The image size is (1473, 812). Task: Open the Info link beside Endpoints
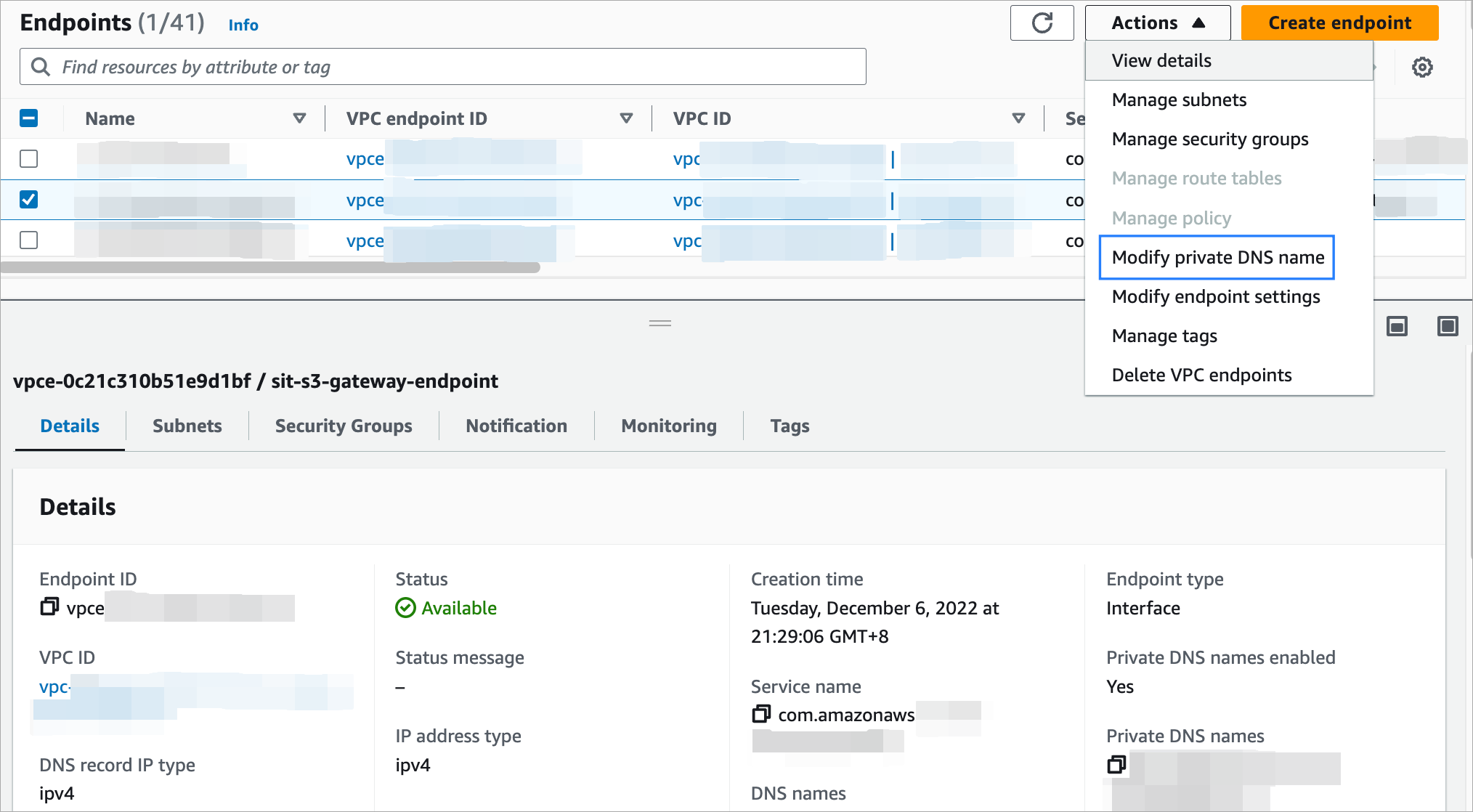pyautogui.click(x=243, y=25)
